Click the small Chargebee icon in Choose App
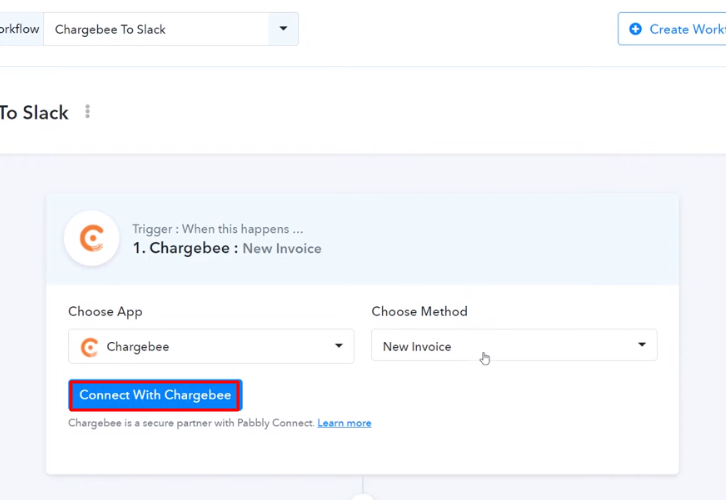The height and width of the screenshot is (500, 726). (x=89, y=347)
